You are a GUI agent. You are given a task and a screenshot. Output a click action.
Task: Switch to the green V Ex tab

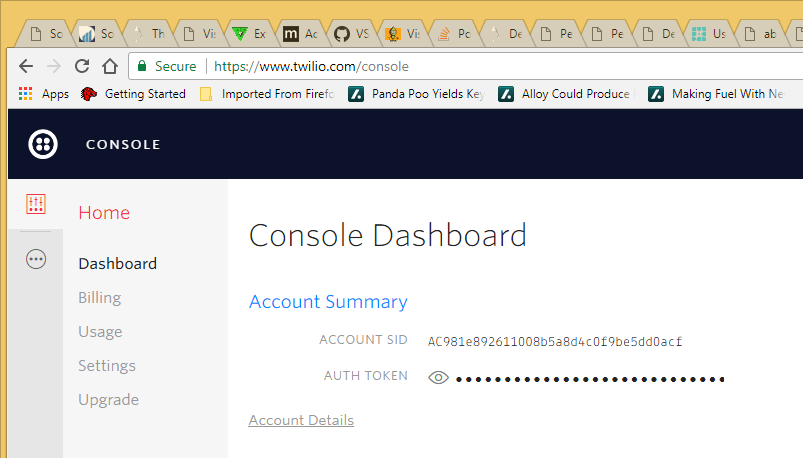coord(249,34)
